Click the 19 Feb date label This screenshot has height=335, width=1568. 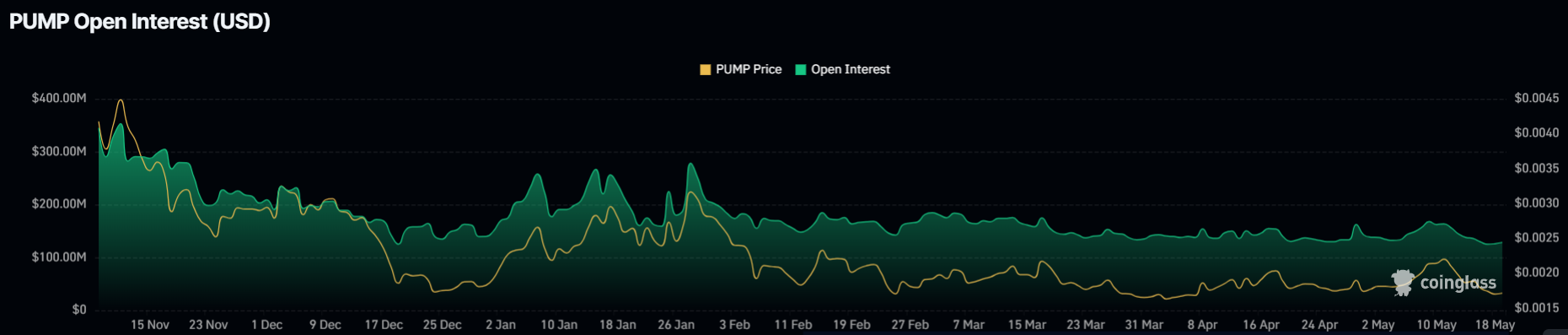pos(851,325)
